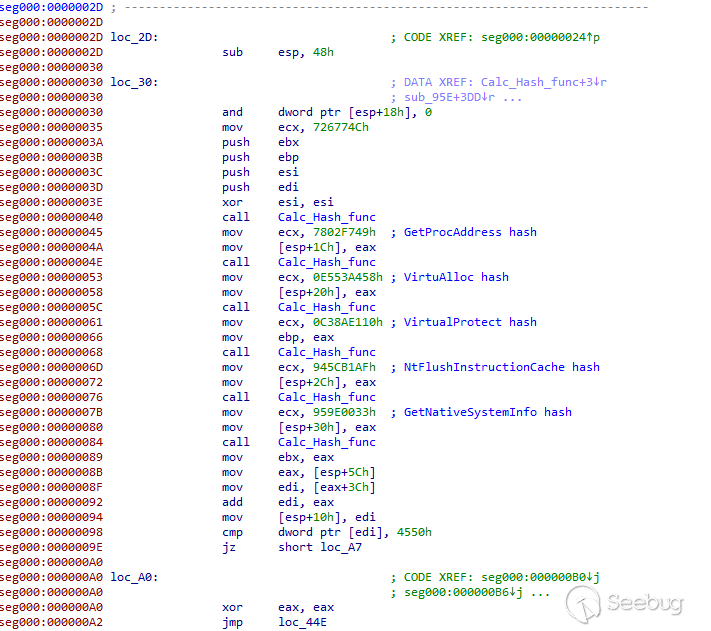This screenshot has width=711, height=631.
Task: Select 'ebp, eax' operands at 00000066
Action: click(306, 337)
